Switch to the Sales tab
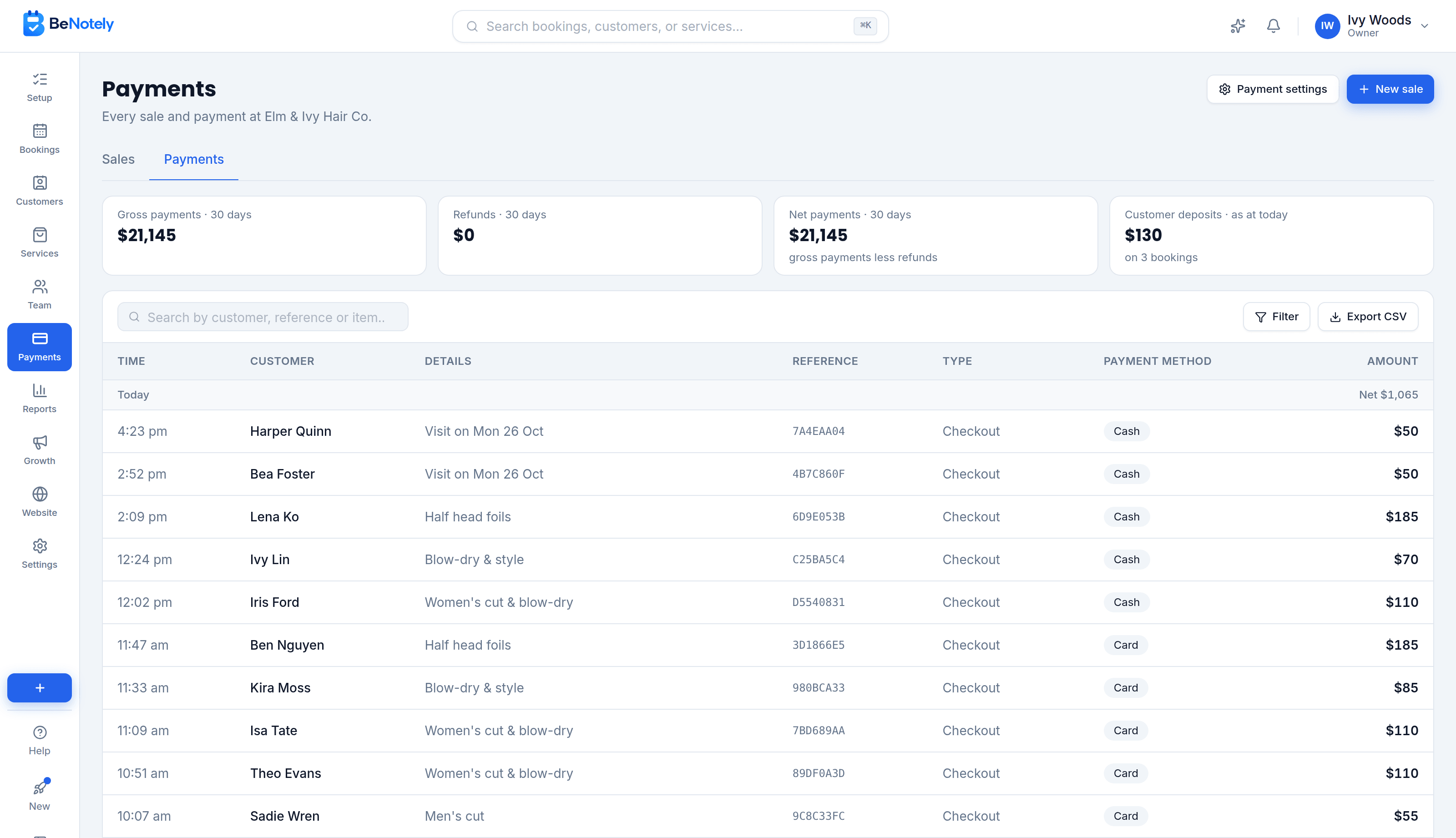This screenshot has height=838, width=1456. pyautogui.click(x=118, y=159)
